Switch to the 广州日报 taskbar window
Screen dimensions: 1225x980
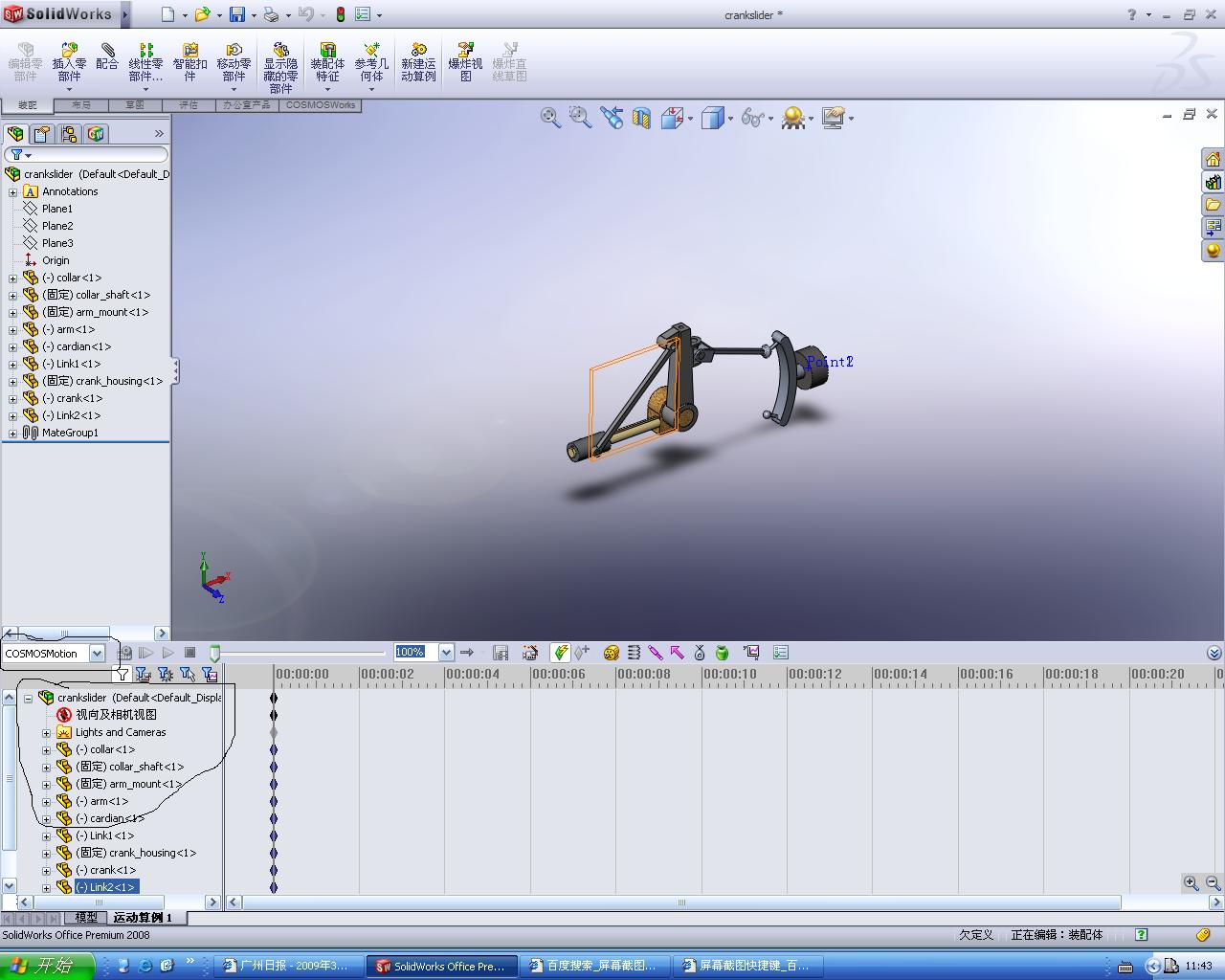[289, 966]
